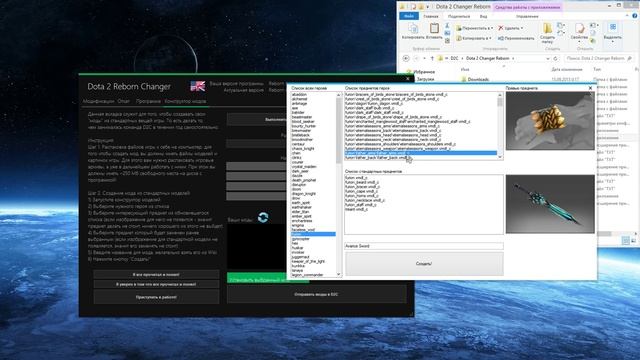Click the Copy icon in Explorer ribbon
The image size is (640, 360).
413,29
